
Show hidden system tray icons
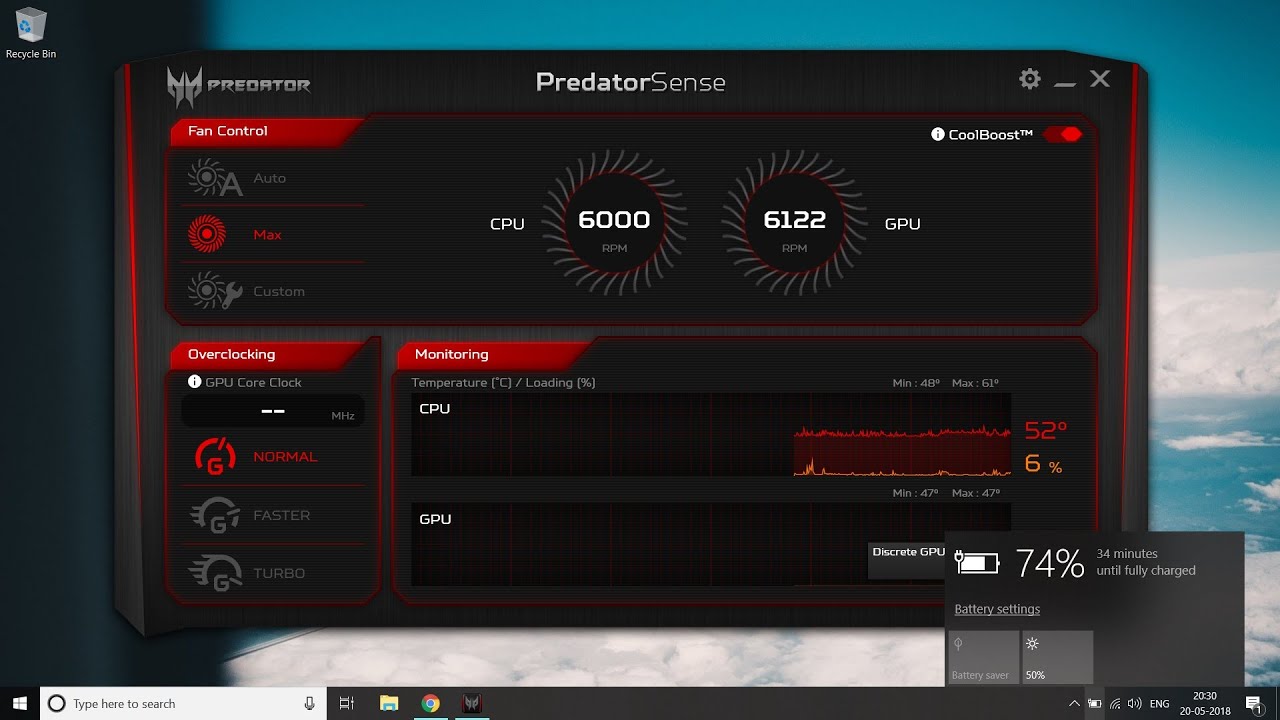coord(1075,704)
